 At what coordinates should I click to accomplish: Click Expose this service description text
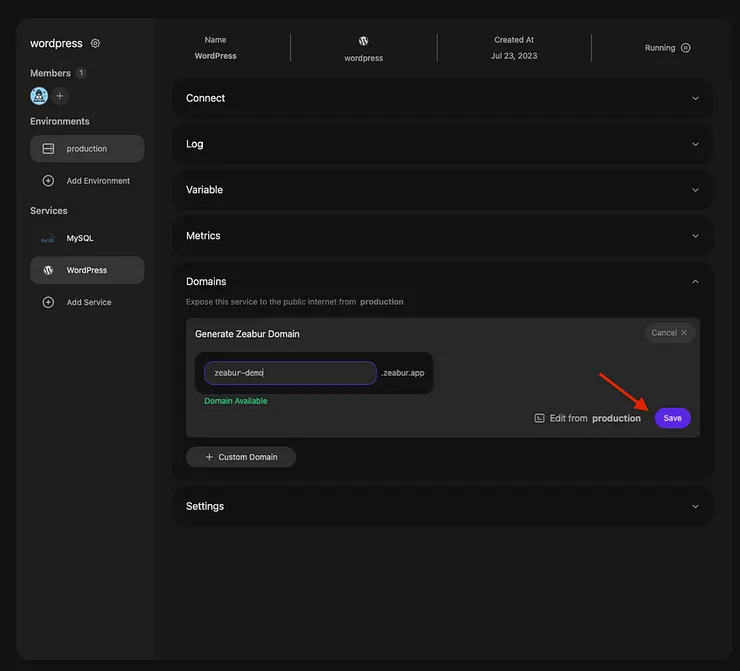click(294, 302)
